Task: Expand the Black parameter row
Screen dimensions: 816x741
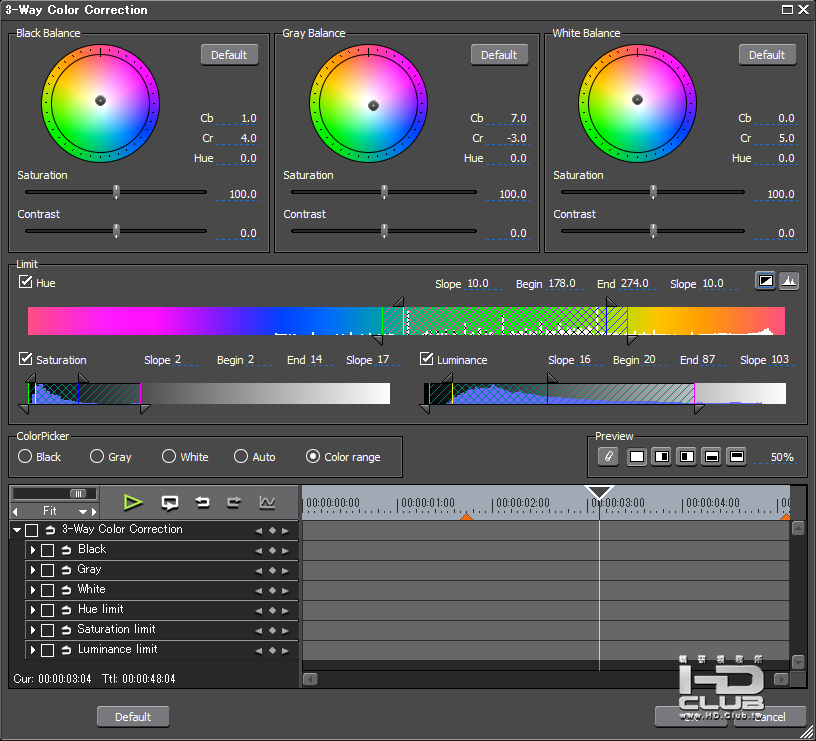Action: 33,550
